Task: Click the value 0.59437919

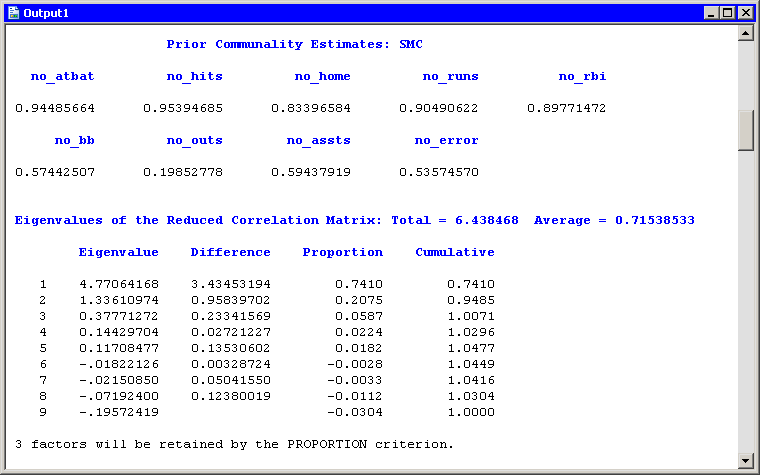Action: tap(311, 172)
